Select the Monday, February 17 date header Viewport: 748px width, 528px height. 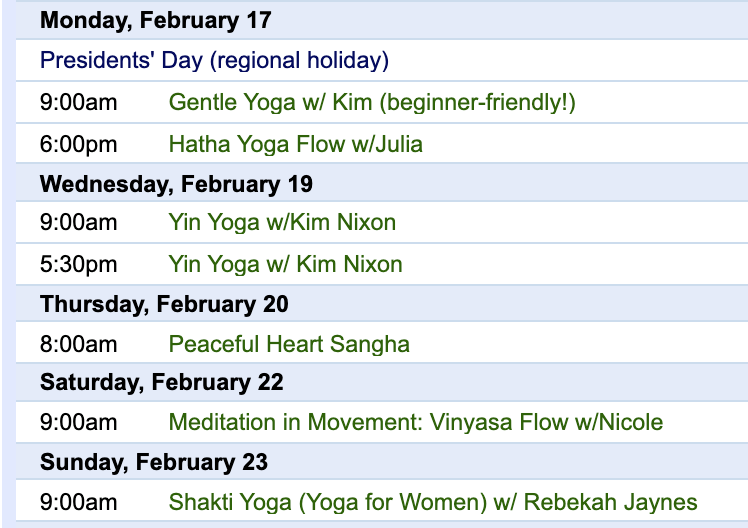(x=156, y=21)
